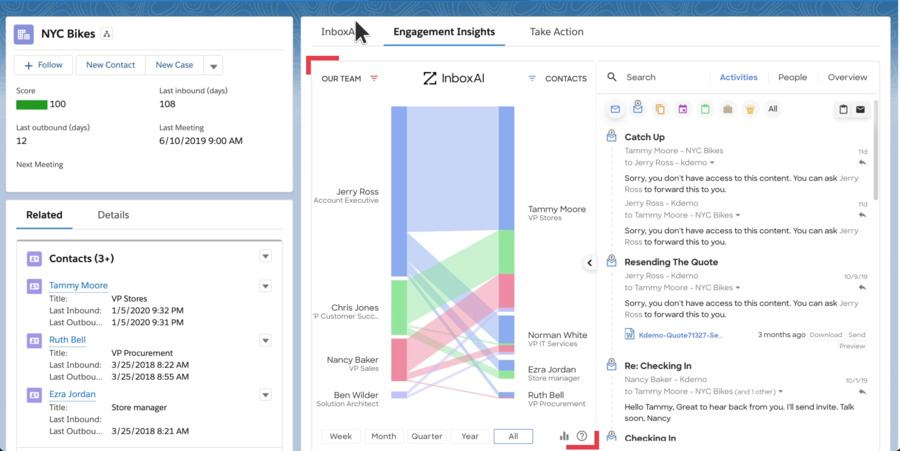Click Ruth Bell's contact icon
900x451 pixels.
[x=34, y=340]
